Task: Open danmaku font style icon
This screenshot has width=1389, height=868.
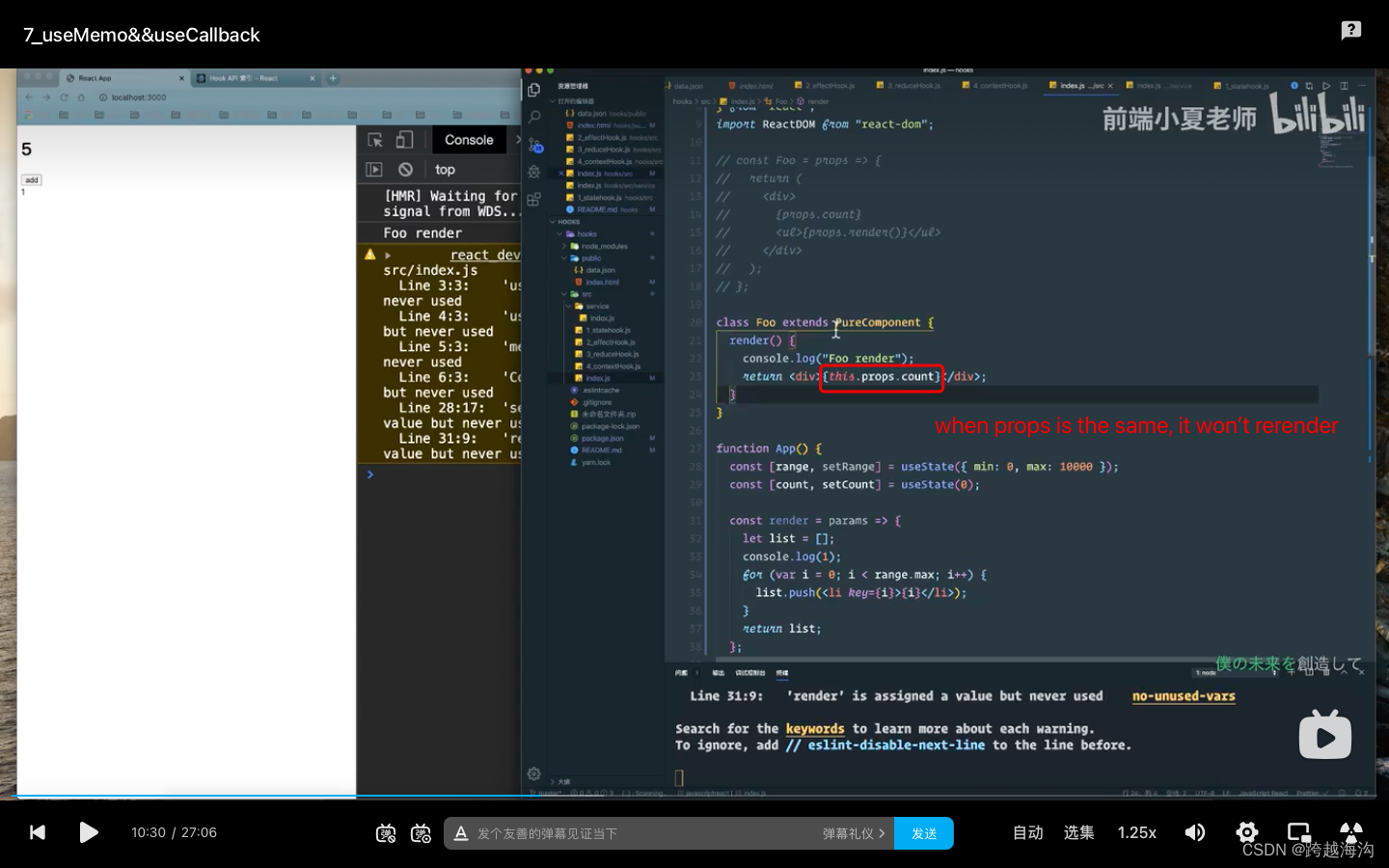Action: point(461,833)
